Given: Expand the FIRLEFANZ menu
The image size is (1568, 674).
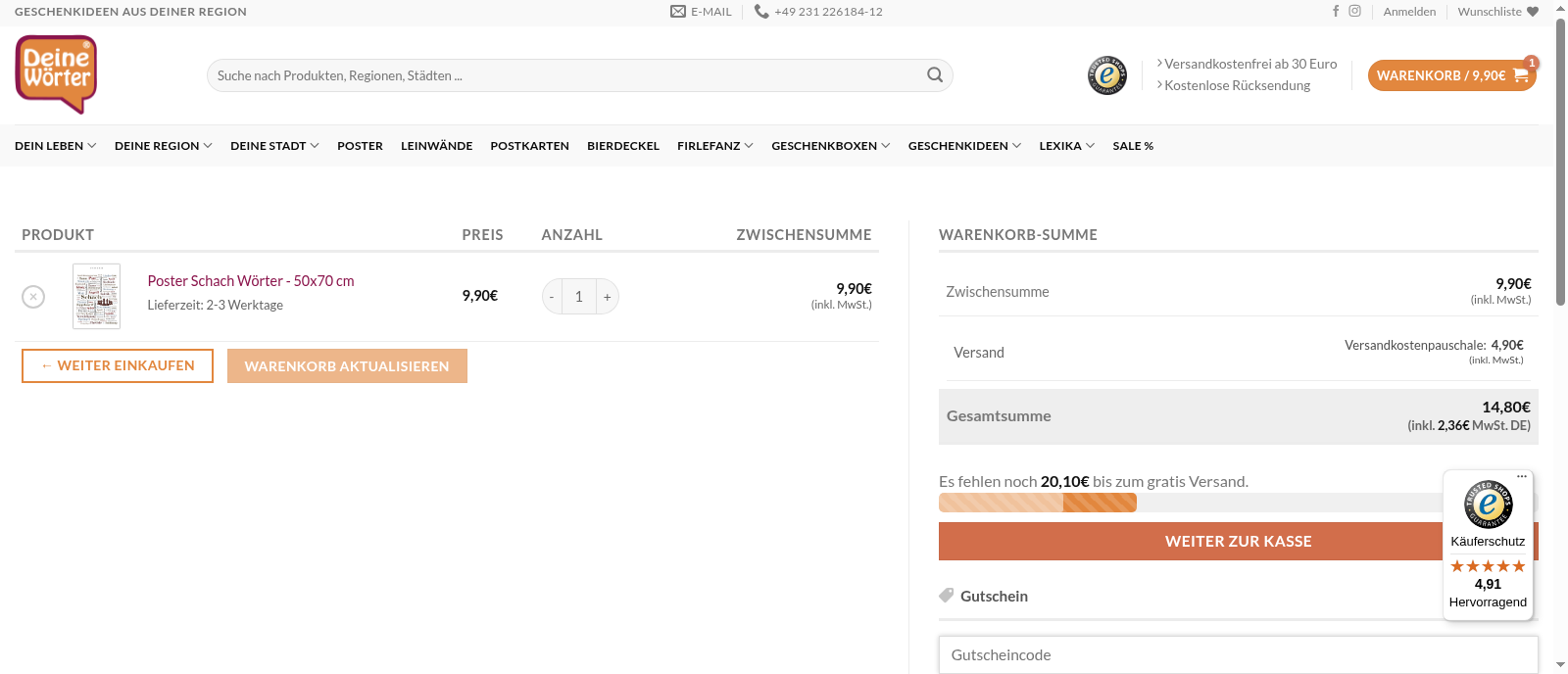Looking at the screenshot, I should [715, 146].
